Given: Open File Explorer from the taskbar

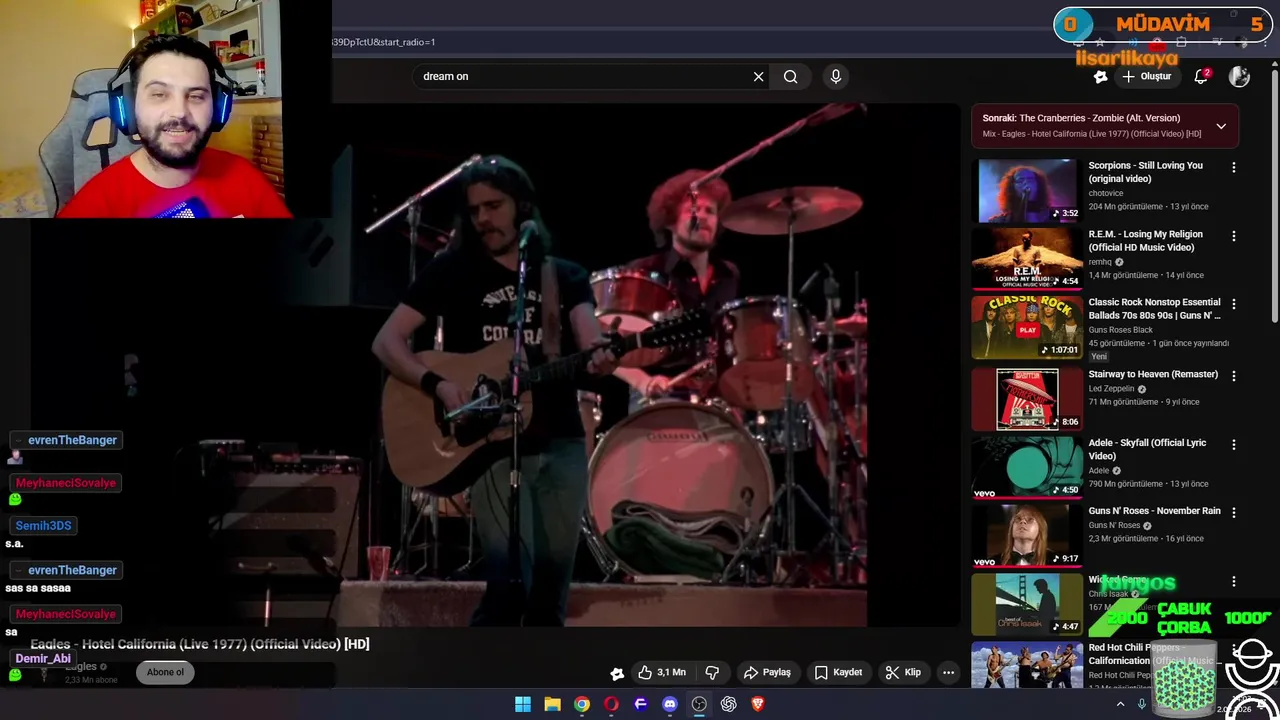Looking at the screenshot, I should pyautogui.click(x=552, y=704).
